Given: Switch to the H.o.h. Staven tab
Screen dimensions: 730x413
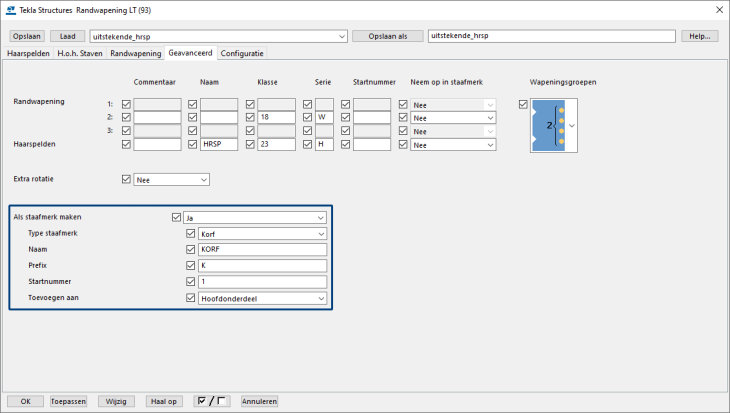Looking at the screenshot, I should pyautogui.click(x=80, y=52).
